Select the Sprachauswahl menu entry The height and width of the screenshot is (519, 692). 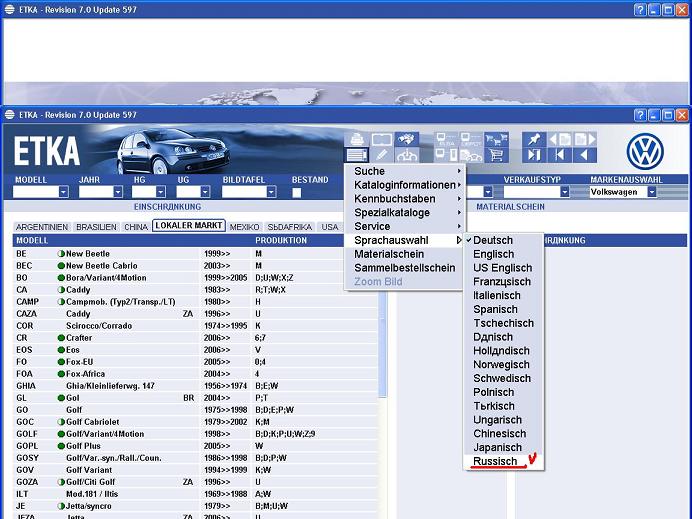coord(403,240)
